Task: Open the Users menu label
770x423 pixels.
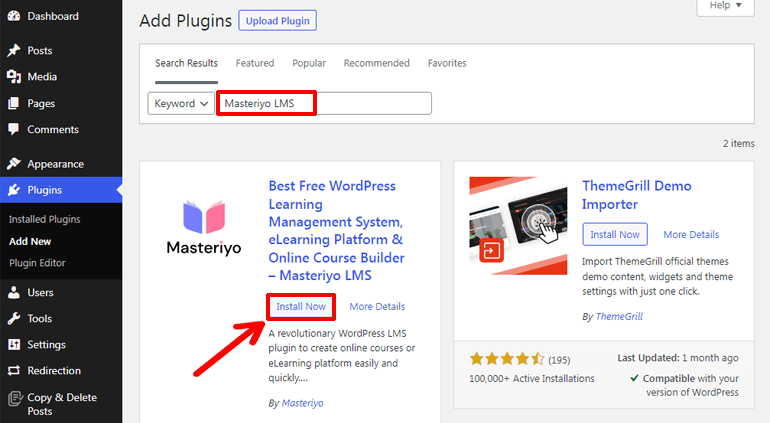Action: pyautogui.click(x=40, y=293)
